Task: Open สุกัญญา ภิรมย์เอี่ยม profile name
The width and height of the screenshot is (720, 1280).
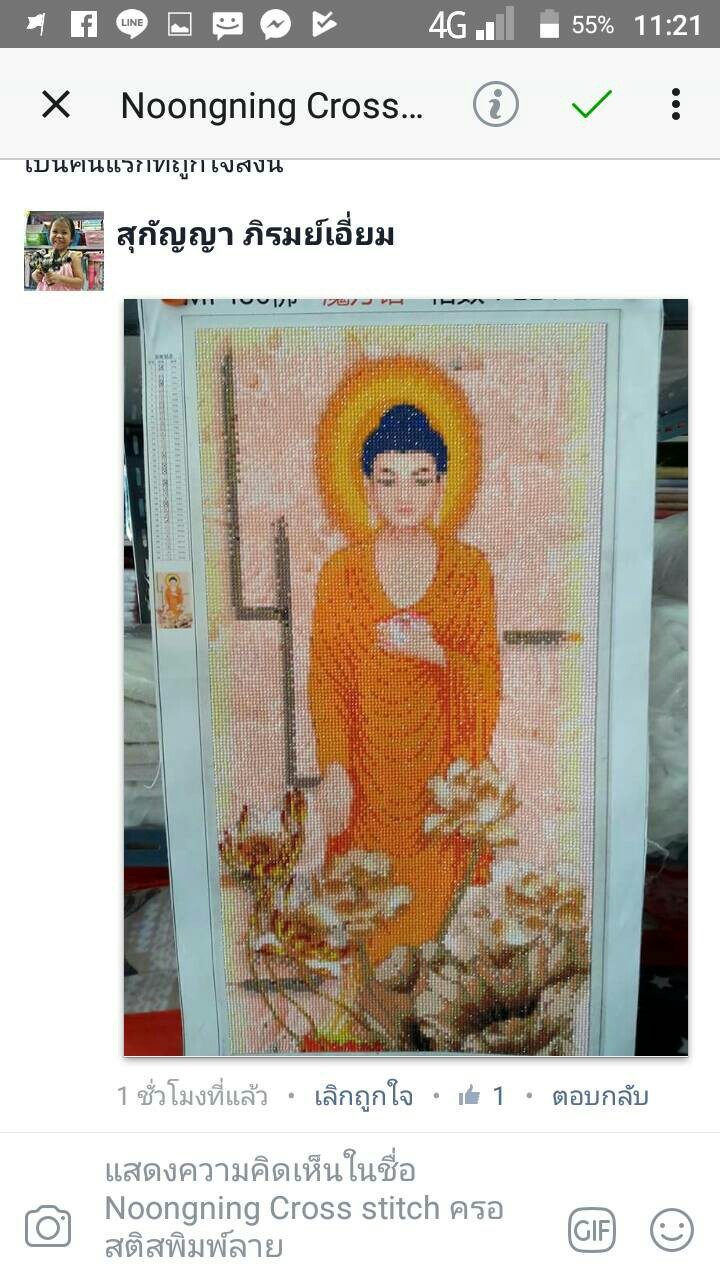Action: pyautogui.click(x=255, y=236)
